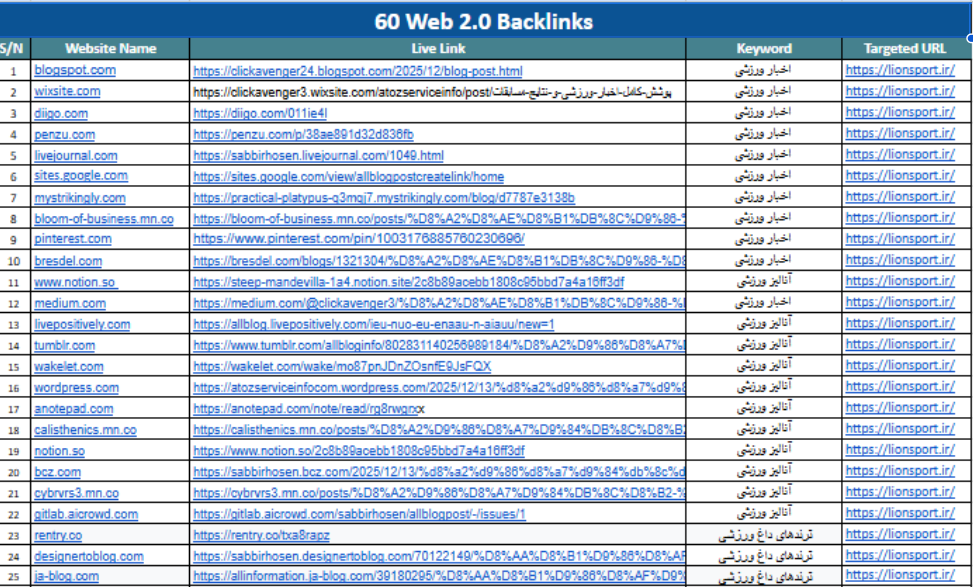Click the pinterest.com hyperlink
Screen dimensions: 973x587
click(x=69, y=239)
